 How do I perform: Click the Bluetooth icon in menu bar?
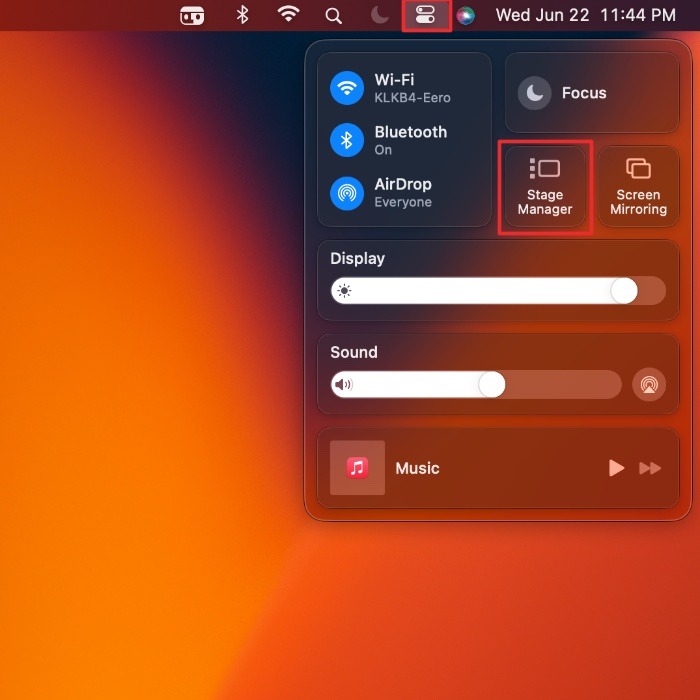(242, 15)
